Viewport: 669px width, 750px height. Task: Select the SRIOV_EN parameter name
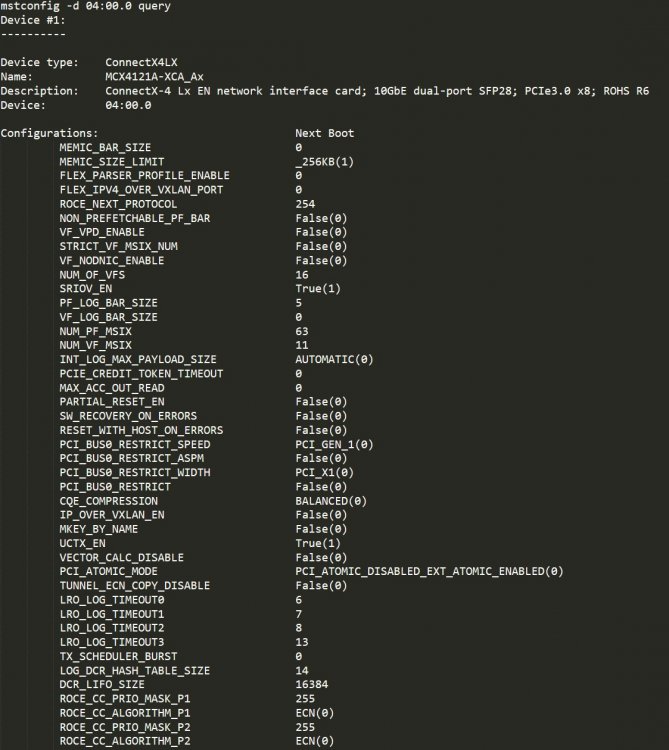pyautogui.click(x=86, y=288)
